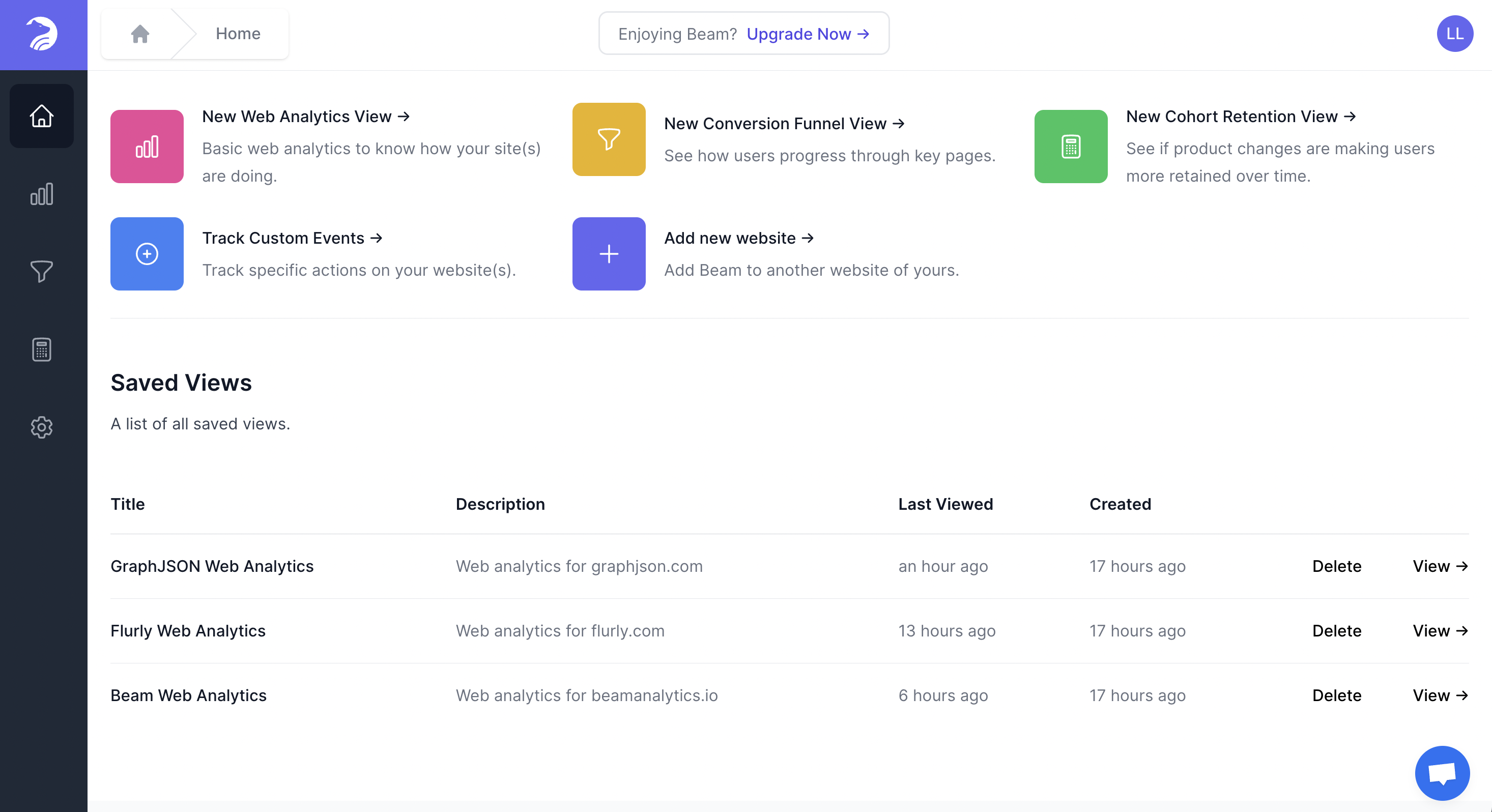
Task: Click the purple add website plus icon
Action: click(609, 254)
